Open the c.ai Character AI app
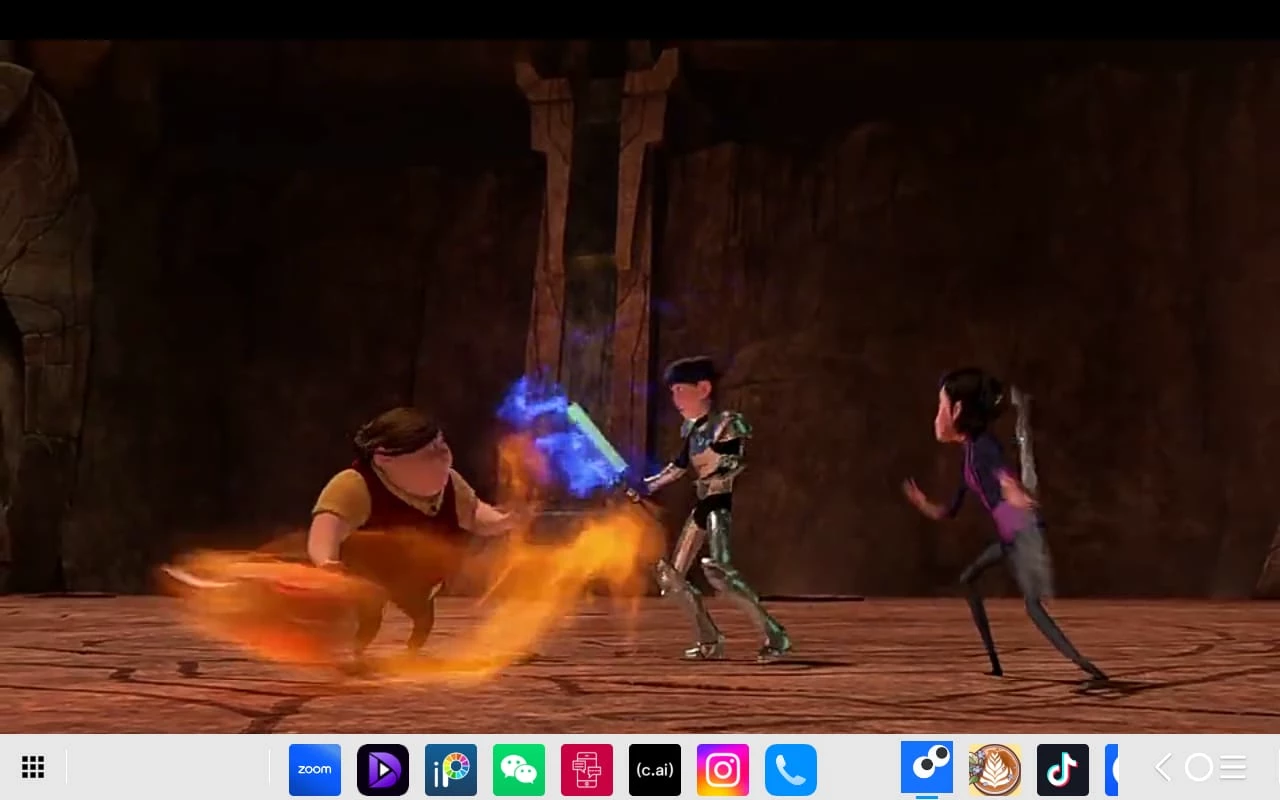Viewport: 1280px width, 800px height. [x=655, y=769]
